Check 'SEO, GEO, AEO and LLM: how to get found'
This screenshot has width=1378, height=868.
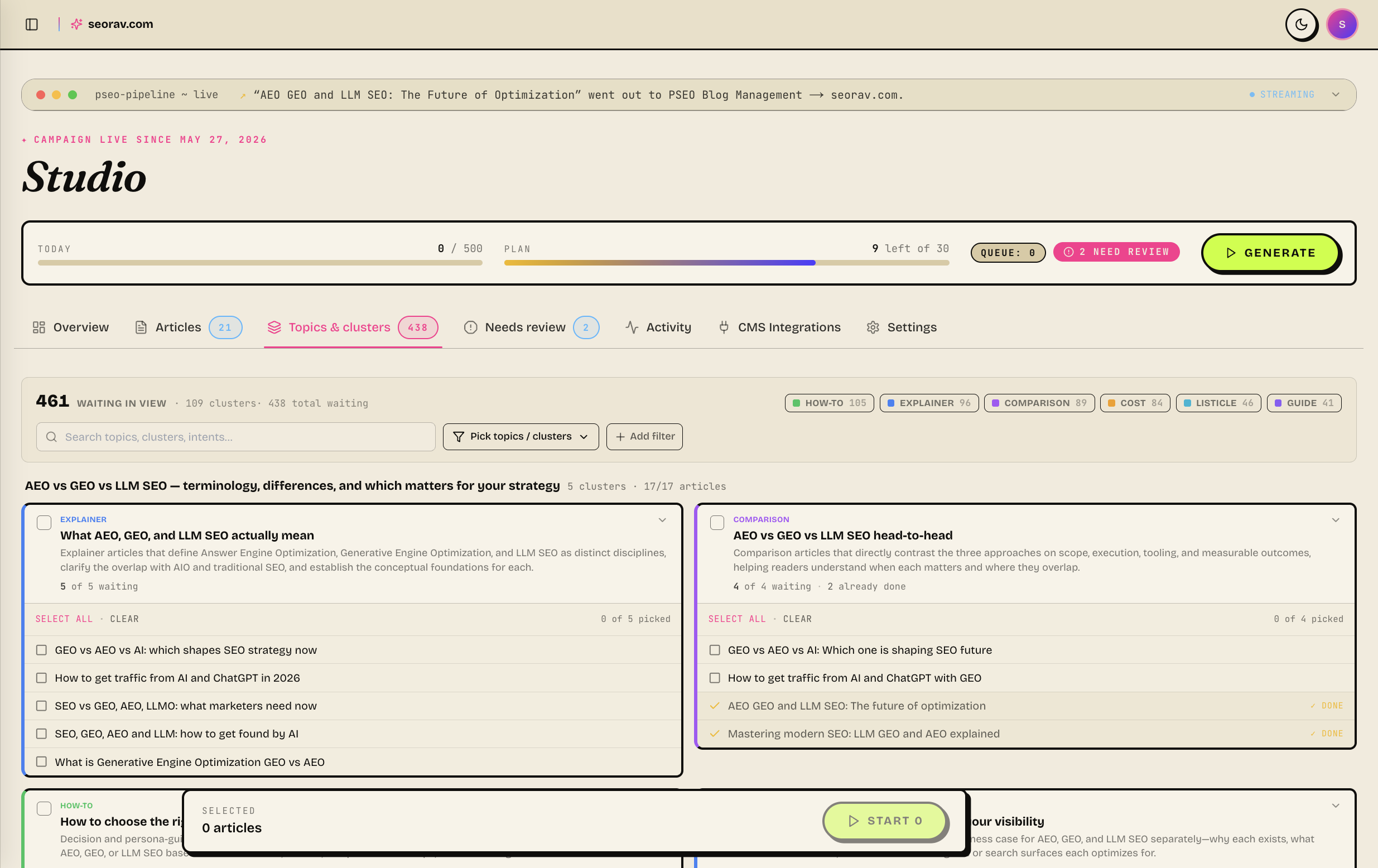[41, 734]
